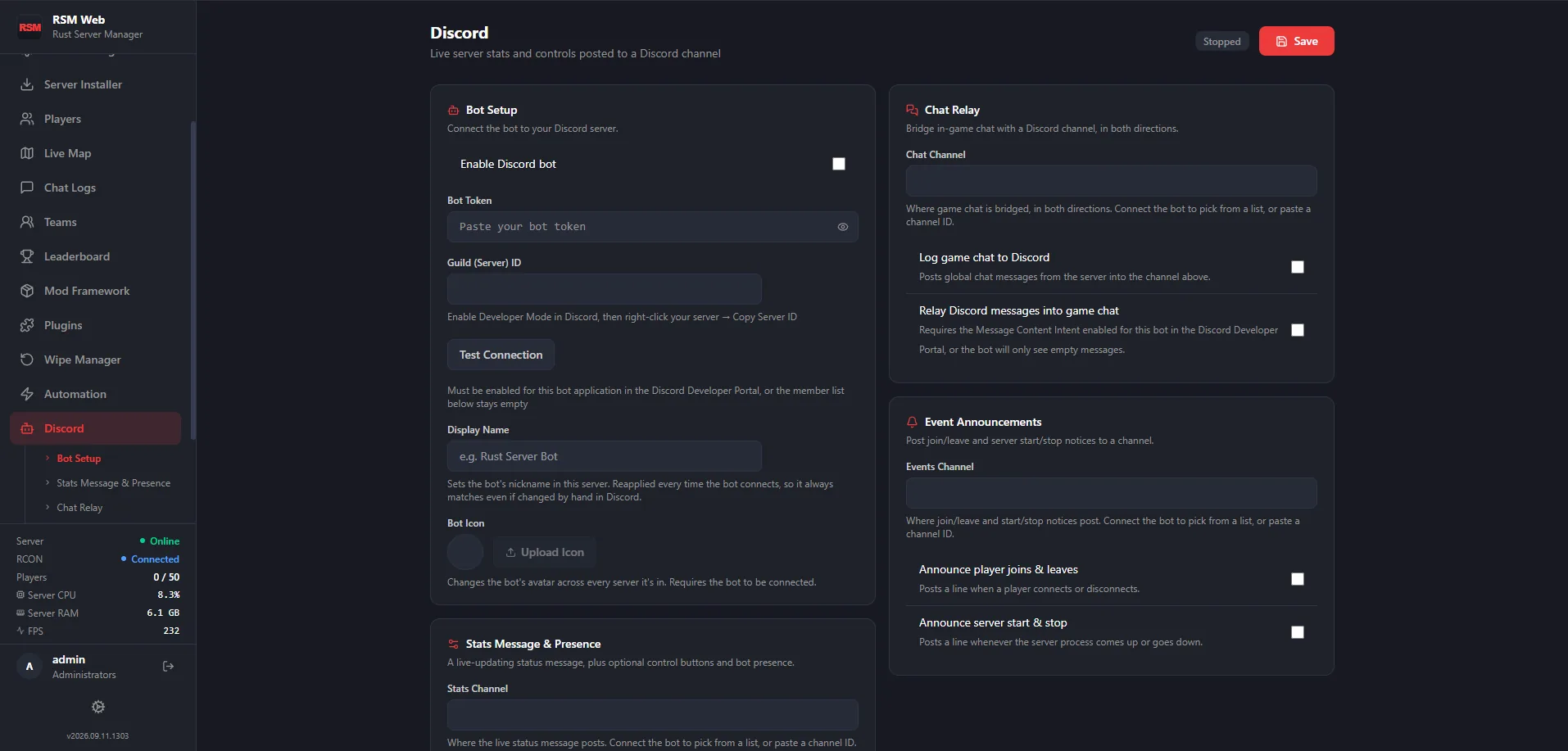Click the Bot Setup section robot icon
Screen dimensions: 1568x751
[453, 110]
